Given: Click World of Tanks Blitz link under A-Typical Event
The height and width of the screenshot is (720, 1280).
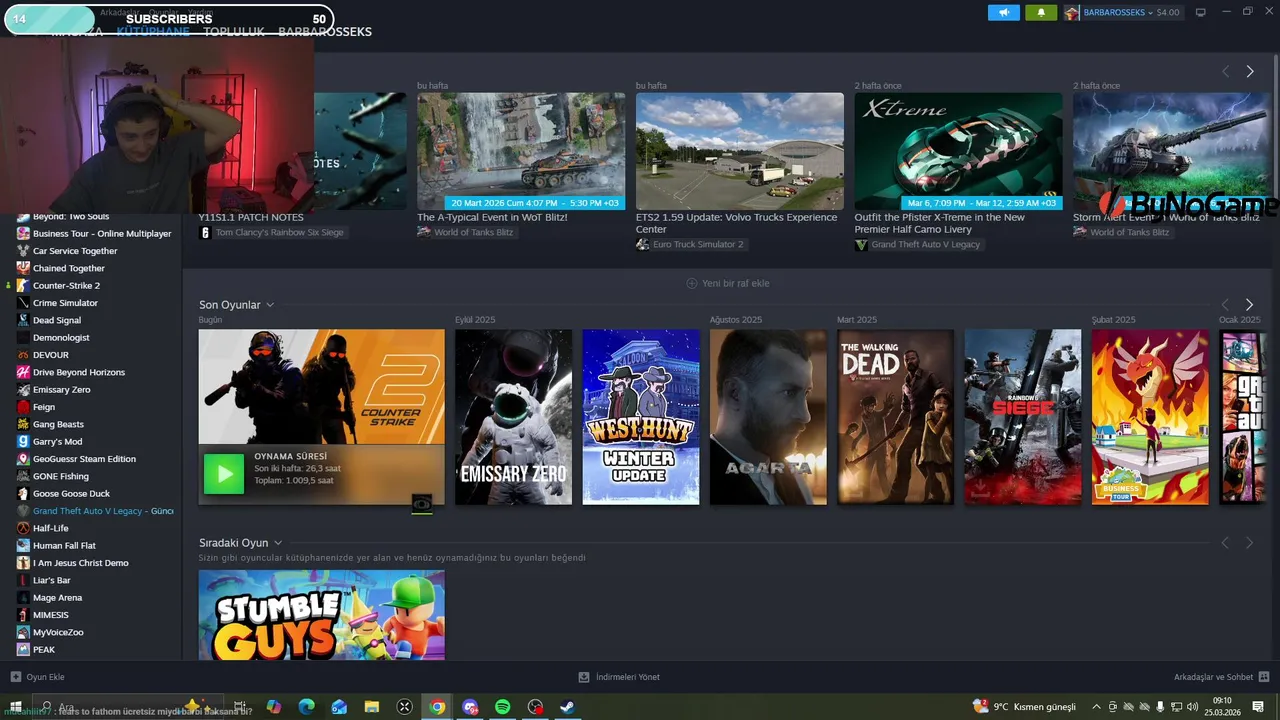Looking at the screenshot, I should (473, 232).
